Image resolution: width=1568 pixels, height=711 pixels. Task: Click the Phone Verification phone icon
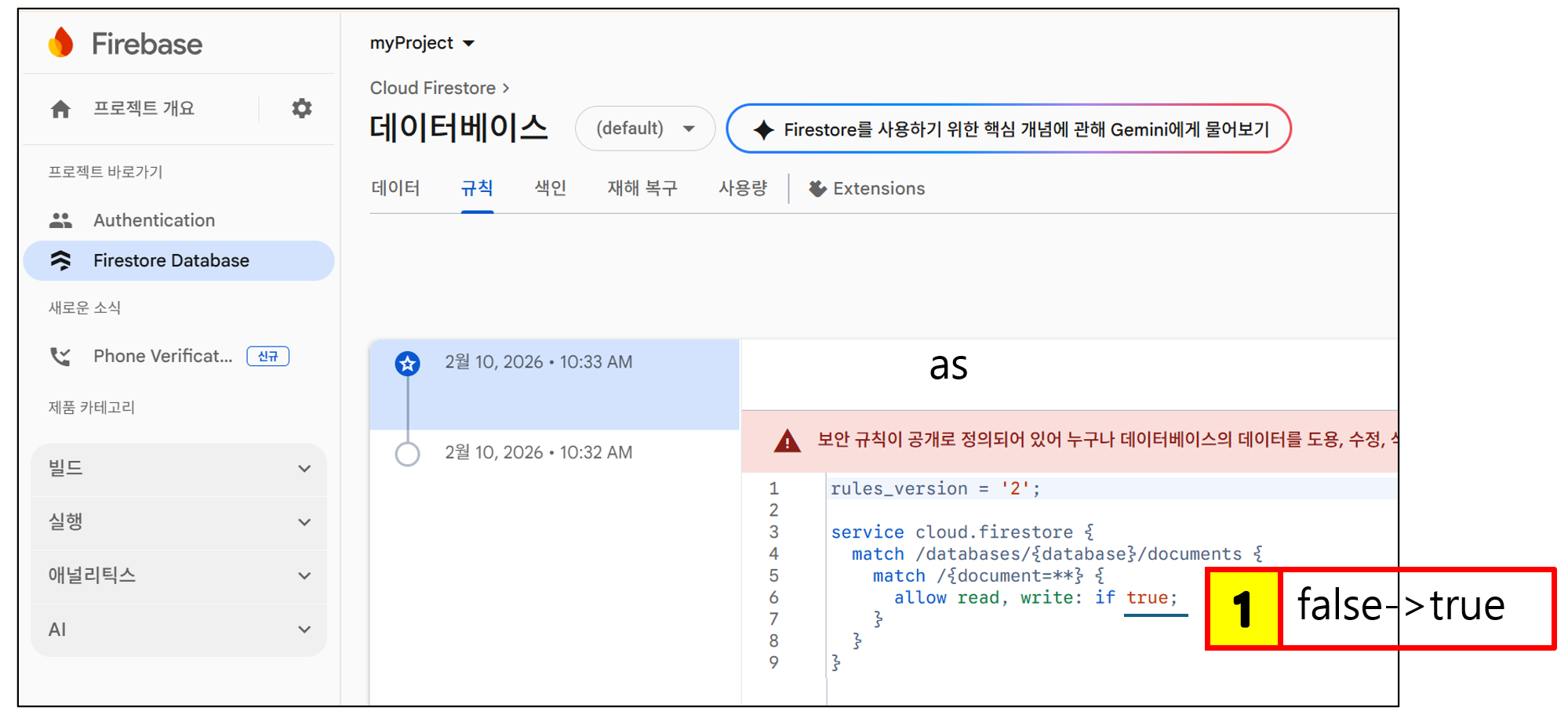60,357
